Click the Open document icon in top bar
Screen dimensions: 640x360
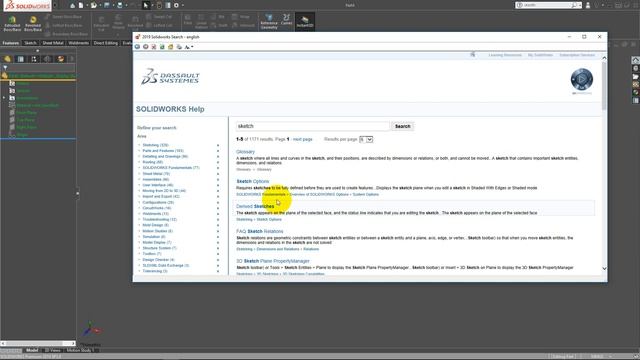(94, 5)
